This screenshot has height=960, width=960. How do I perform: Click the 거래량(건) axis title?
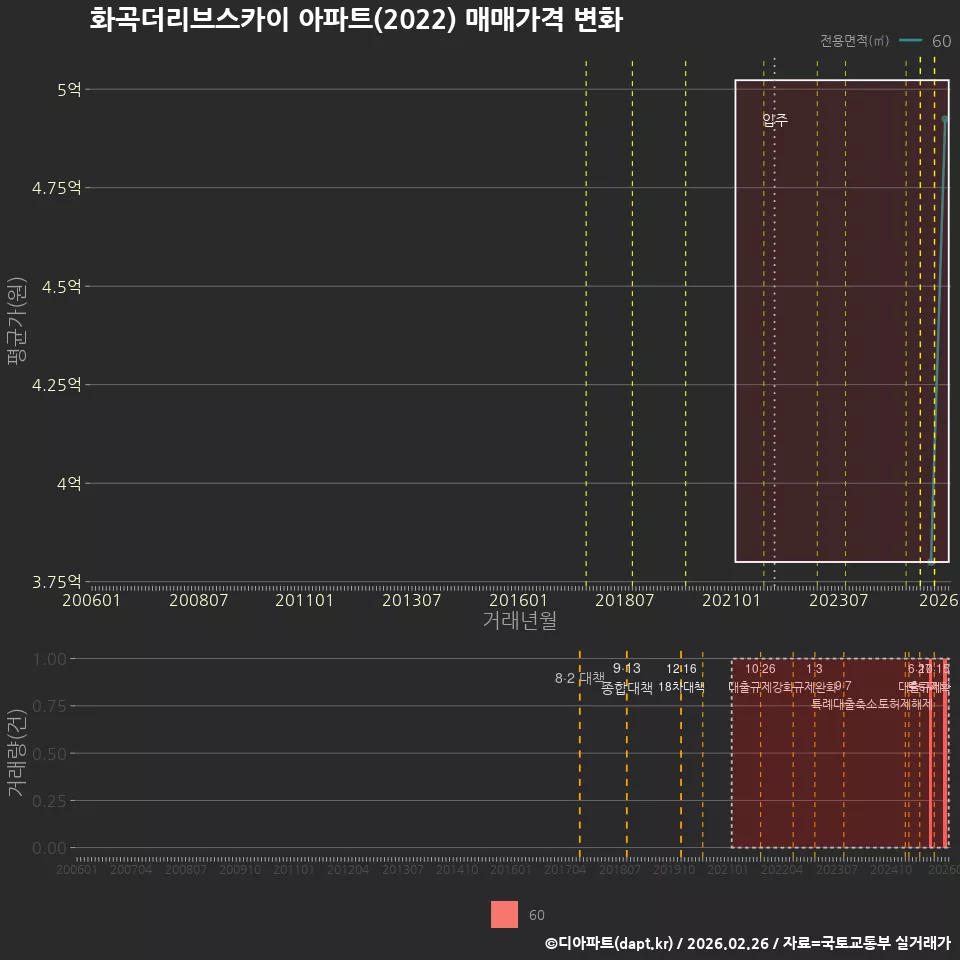pyautogui.click(x=17, y=753)
